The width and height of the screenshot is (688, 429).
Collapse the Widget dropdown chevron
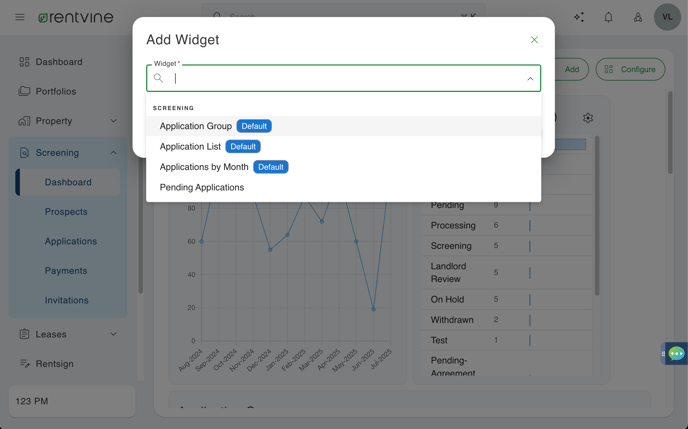530,79
